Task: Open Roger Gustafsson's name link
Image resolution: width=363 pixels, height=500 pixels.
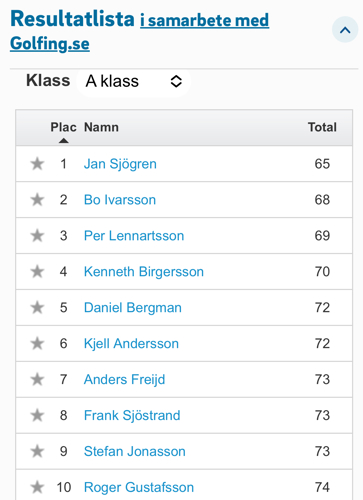Action: tap(139, 487)
